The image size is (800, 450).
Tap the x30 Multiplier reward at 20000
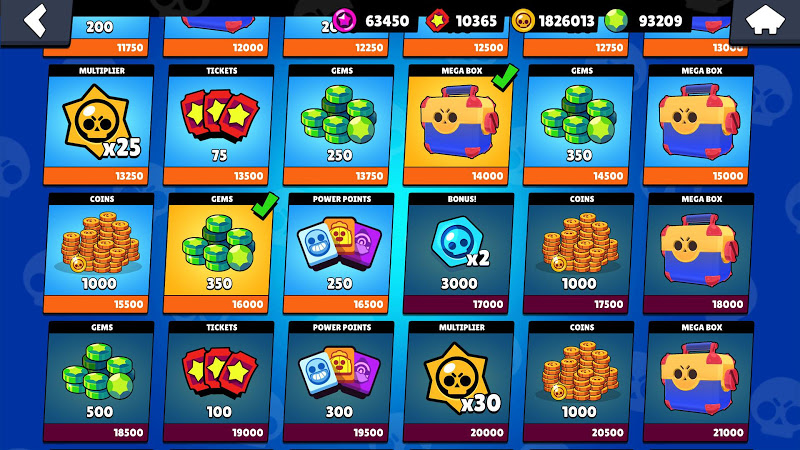[x=459, y=382]
